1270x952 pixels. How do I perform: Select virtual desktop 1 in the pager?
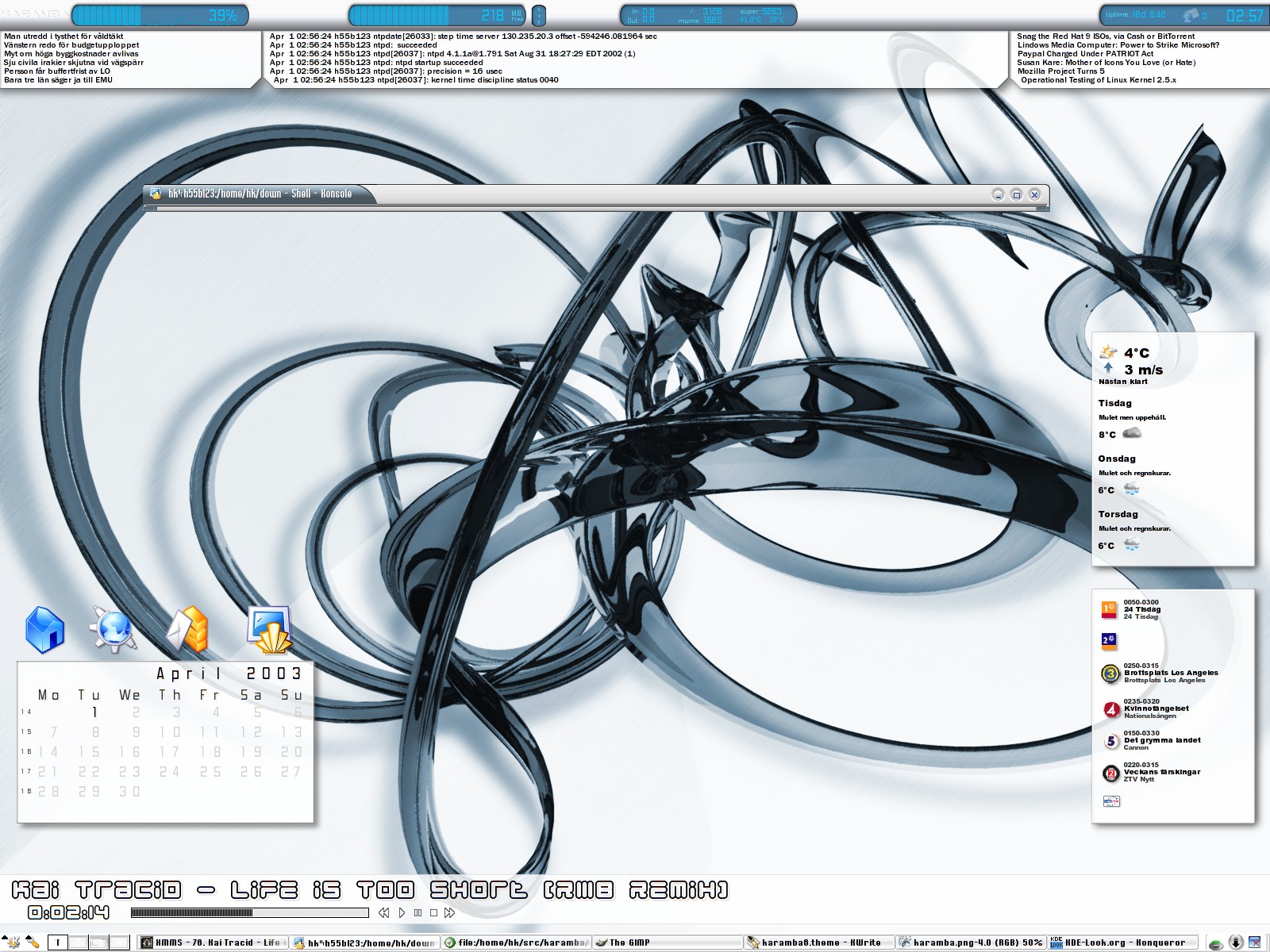[58, 942]
